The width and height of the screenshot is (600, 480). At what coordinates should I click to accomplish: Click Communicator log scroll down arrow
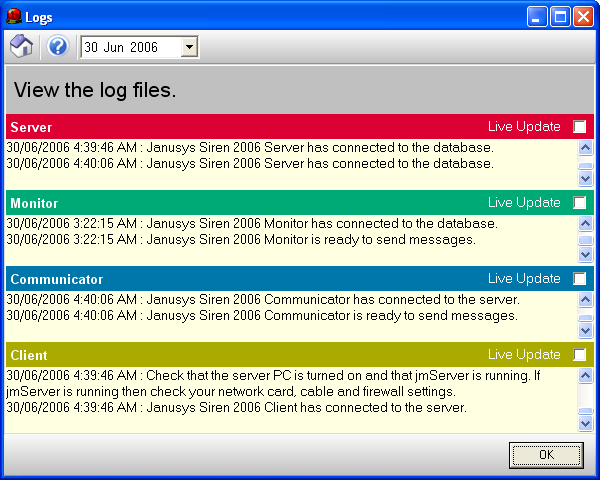point(585,330)
